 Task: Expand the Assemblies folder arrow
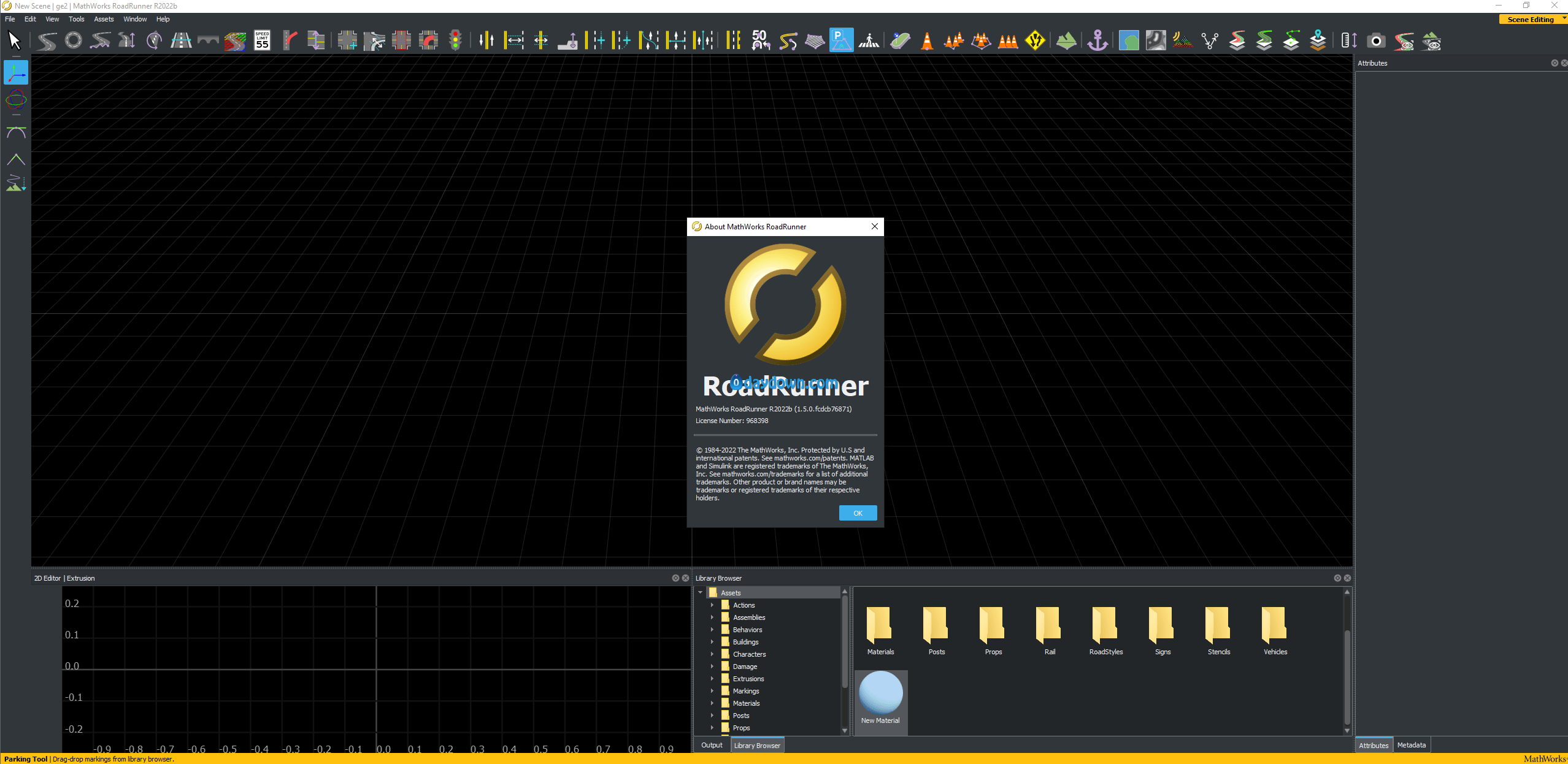(x=712, y=617)
